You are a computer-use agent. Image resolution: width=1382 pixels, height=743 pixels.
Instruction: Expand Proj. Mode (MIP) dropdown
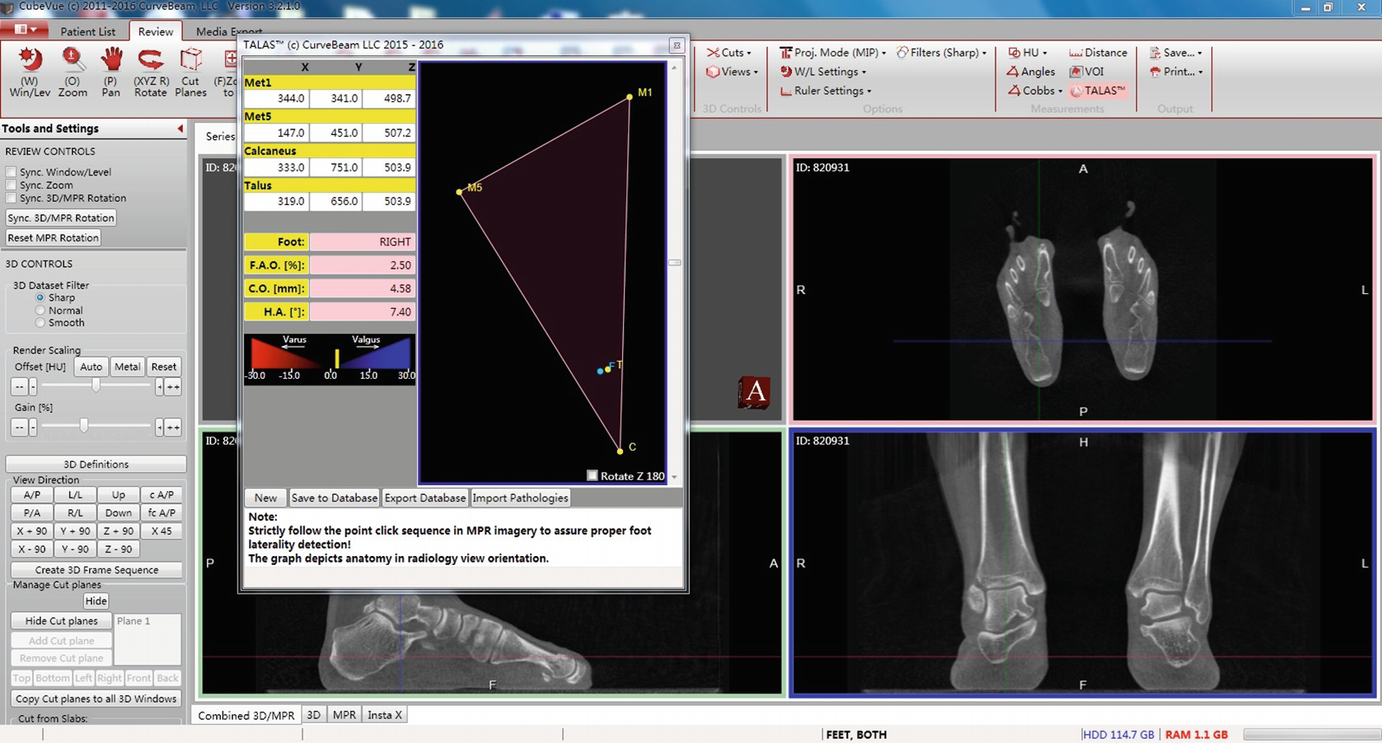point(833,53)
